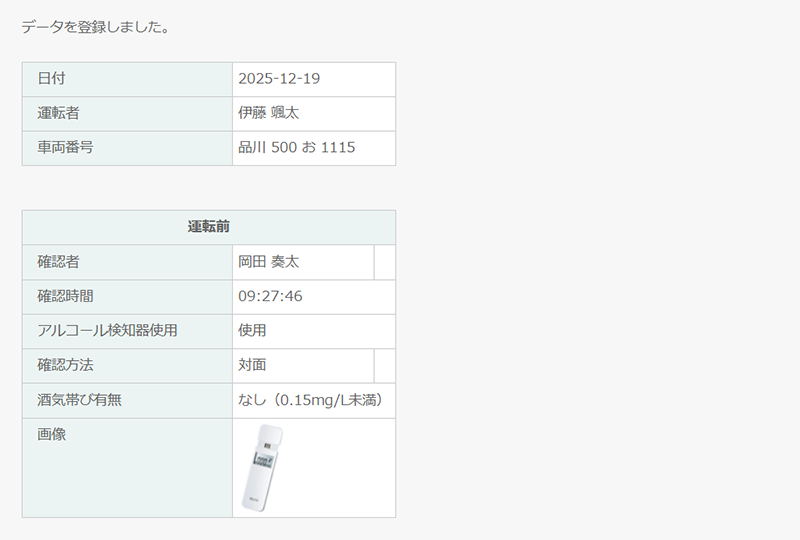800x540 pixels.
Task: Click the 車両番号 row label
Action: tap(65, 148)
